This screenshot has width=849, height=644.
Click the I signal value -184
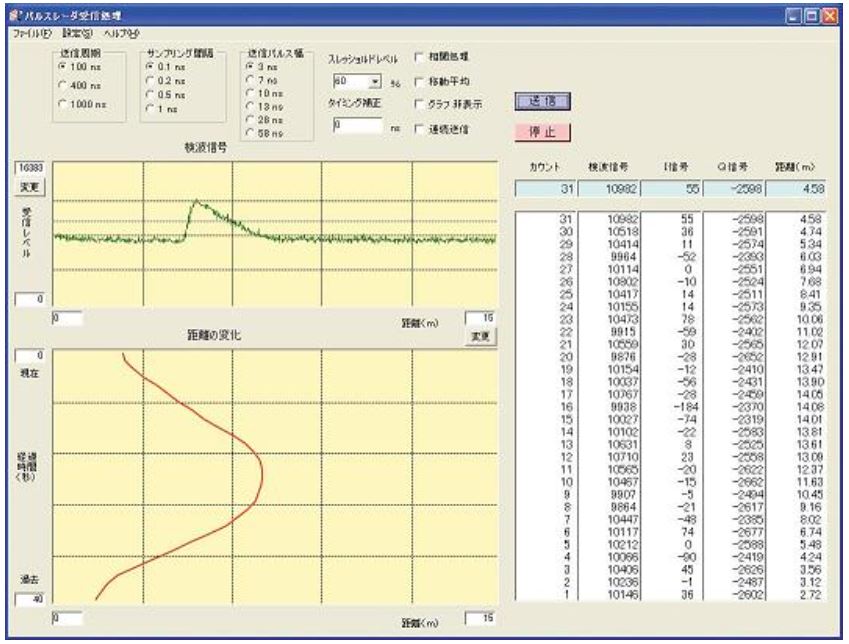pos(684,407)
